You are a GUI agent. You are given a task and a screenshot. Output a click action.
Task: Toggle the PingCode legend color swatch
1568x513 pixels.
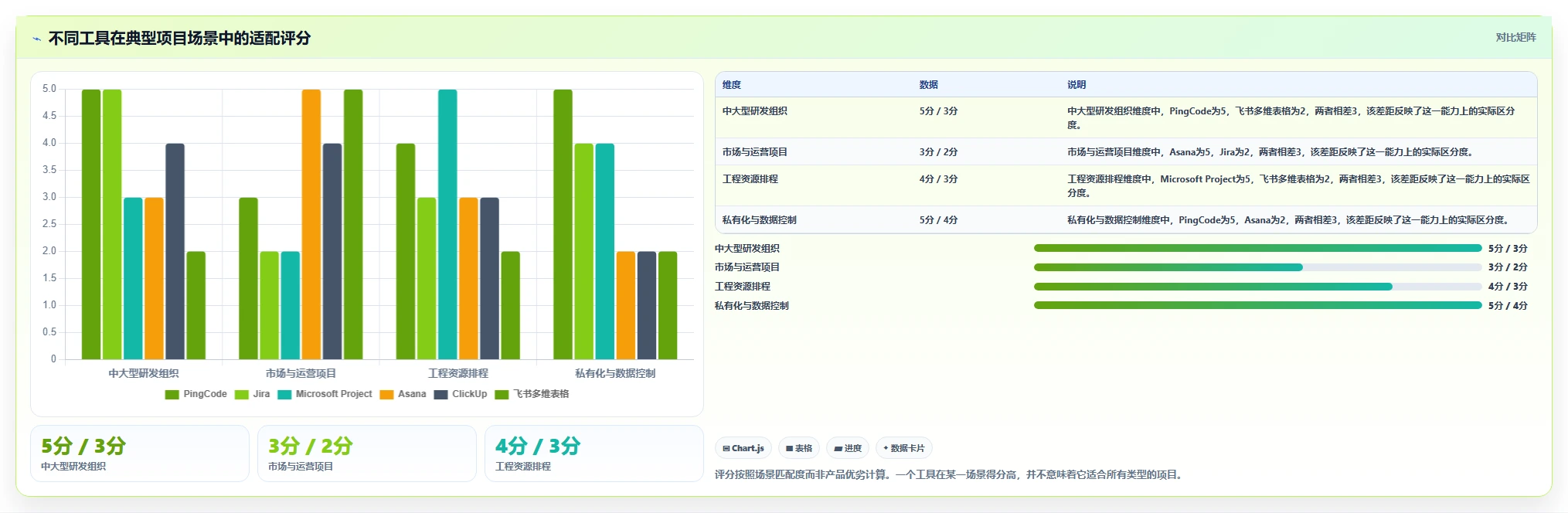click(x=172, y=395)
